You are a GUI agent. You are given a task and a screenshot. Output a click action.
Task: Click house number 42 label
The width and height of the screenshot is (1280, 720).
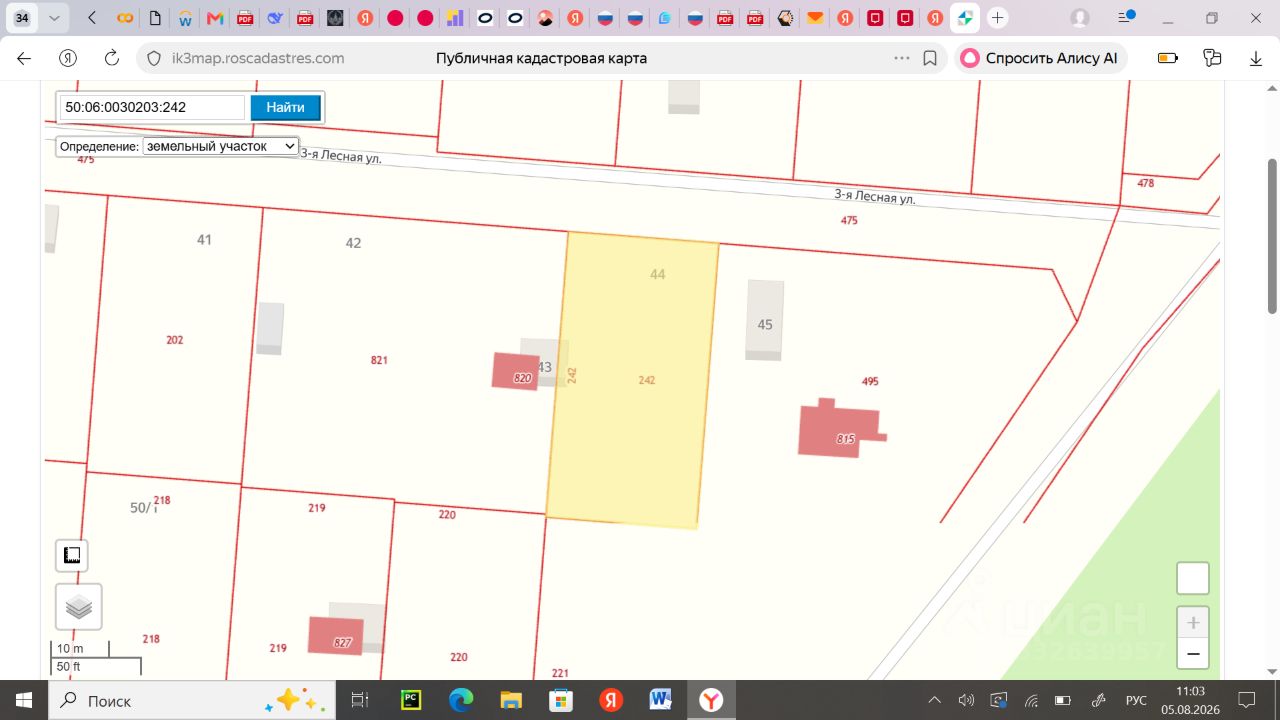[353, 242]
